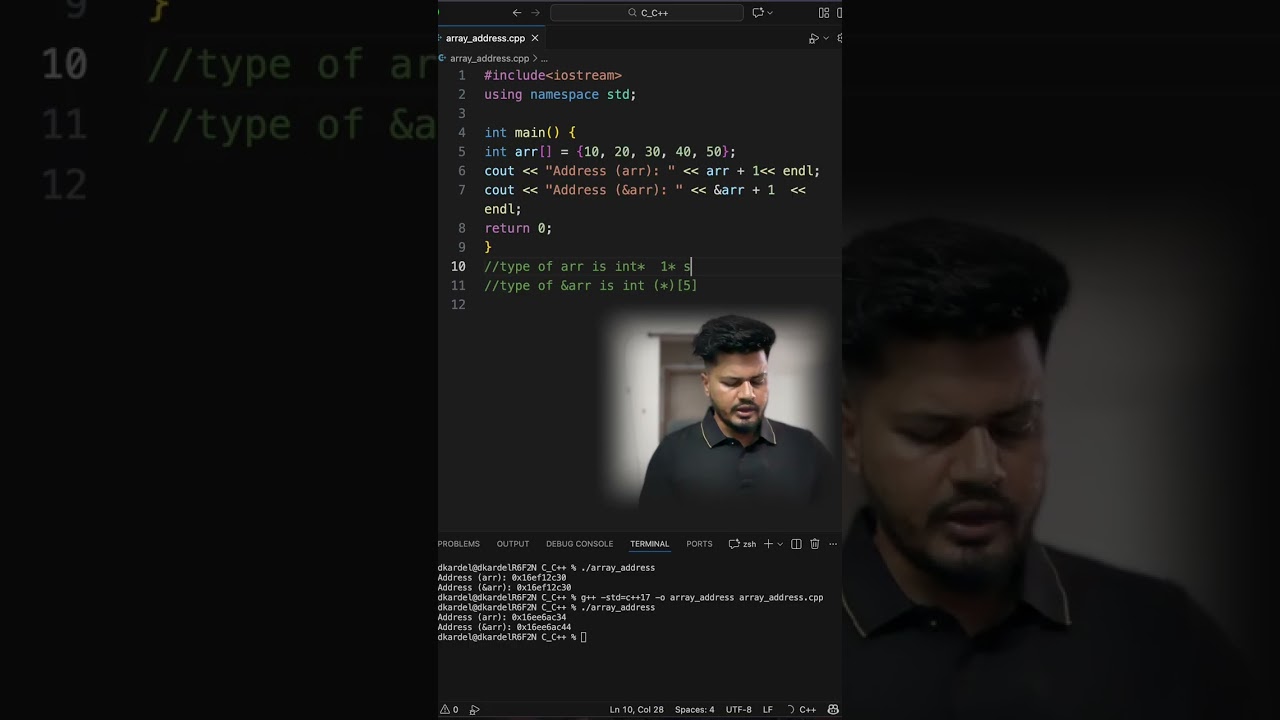Click the '//type of arr is int*' comment on line 10
Image resolution: width=1280 pixels, height=720 pixels.
click(x=565, y=266)
